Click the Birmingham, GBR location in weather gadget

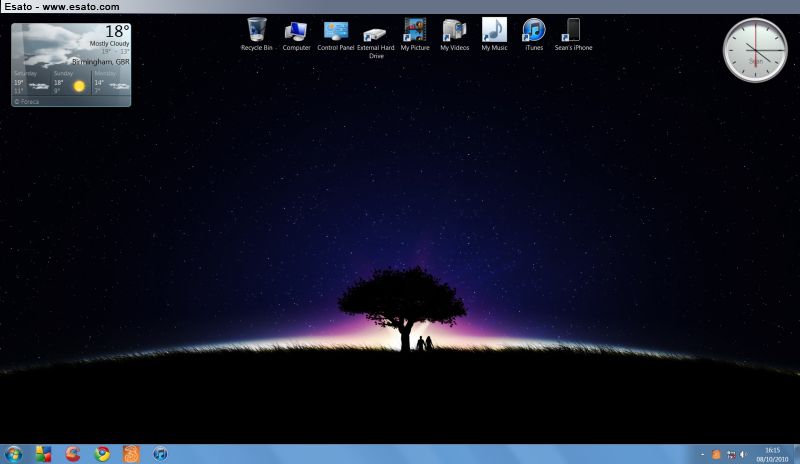coord(101,62)
